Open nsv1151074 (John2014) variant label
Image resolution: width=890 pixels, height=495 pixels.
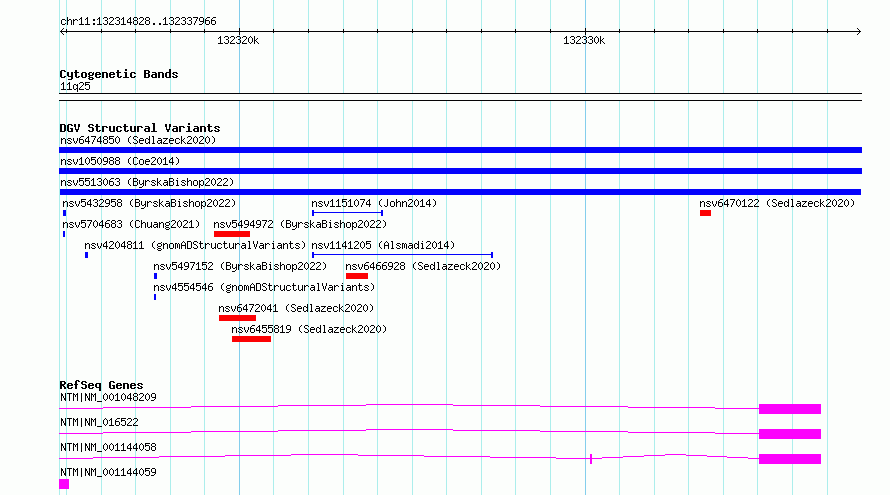click(x=374, y=203)
